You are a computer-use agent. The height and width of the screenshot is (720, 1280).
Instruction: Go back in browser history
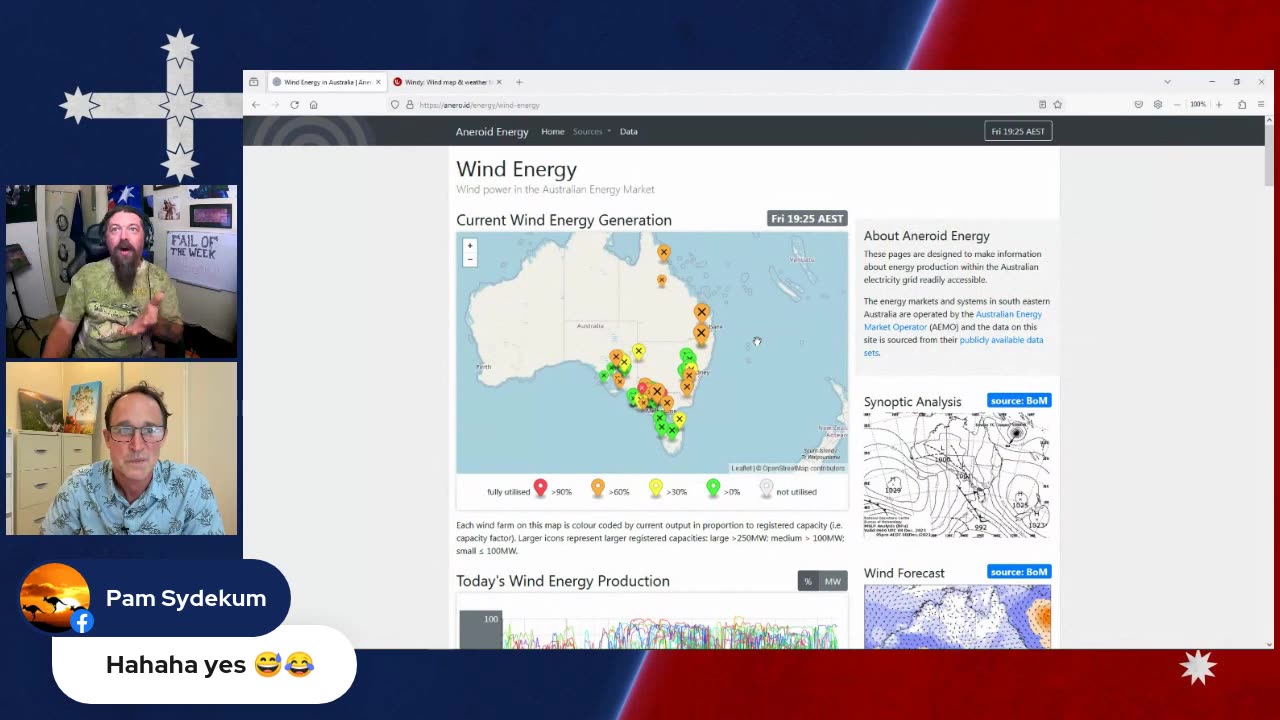(256, 105)
